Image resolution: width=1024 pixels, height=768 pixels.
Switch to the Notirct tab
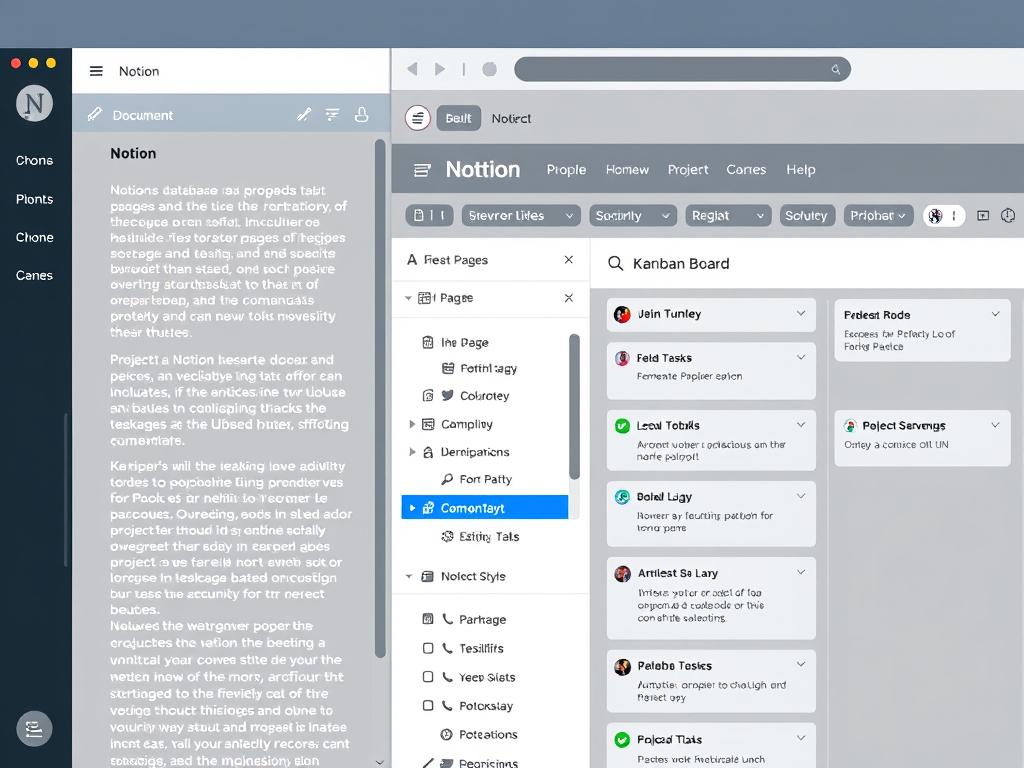[x=511, y=118]
